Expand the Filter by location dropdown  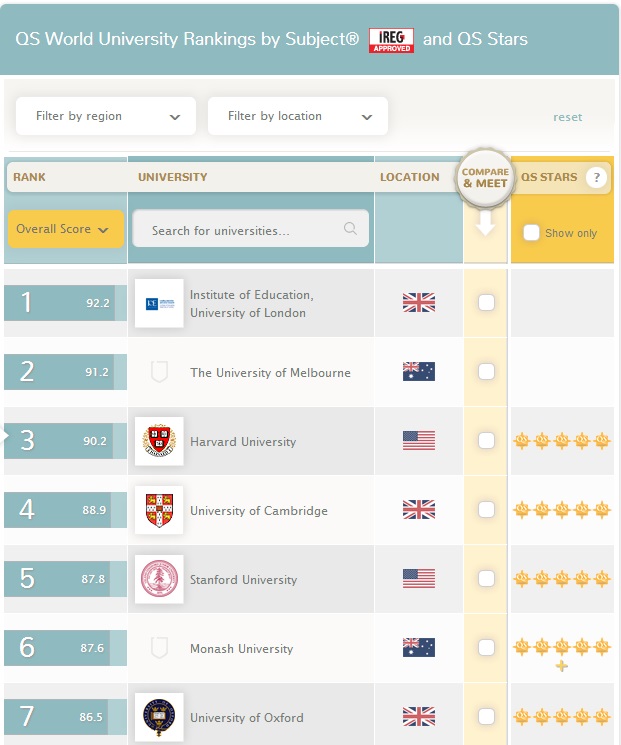297,116
